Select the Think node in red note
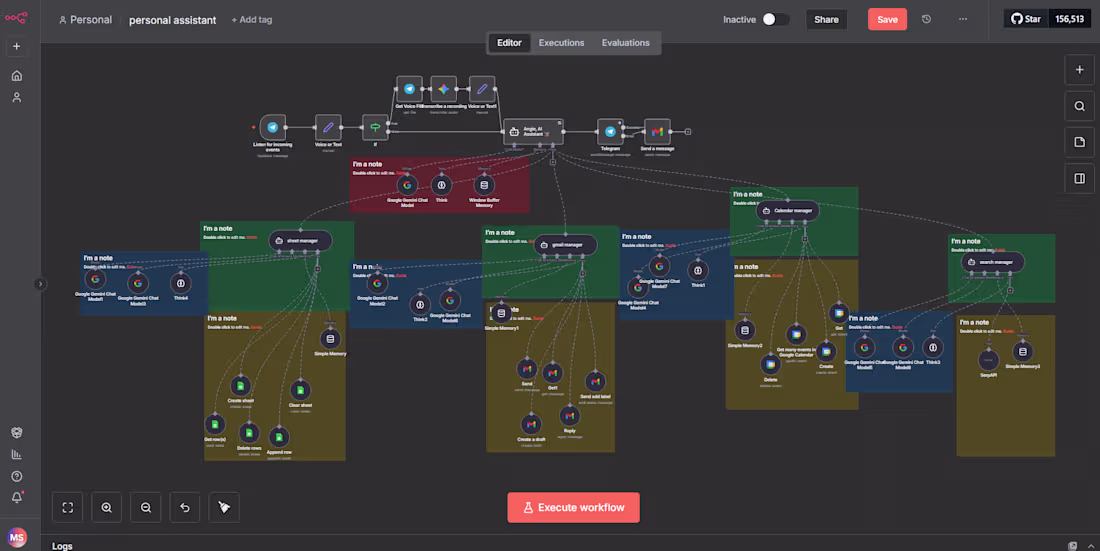 [x=441, y=185]
